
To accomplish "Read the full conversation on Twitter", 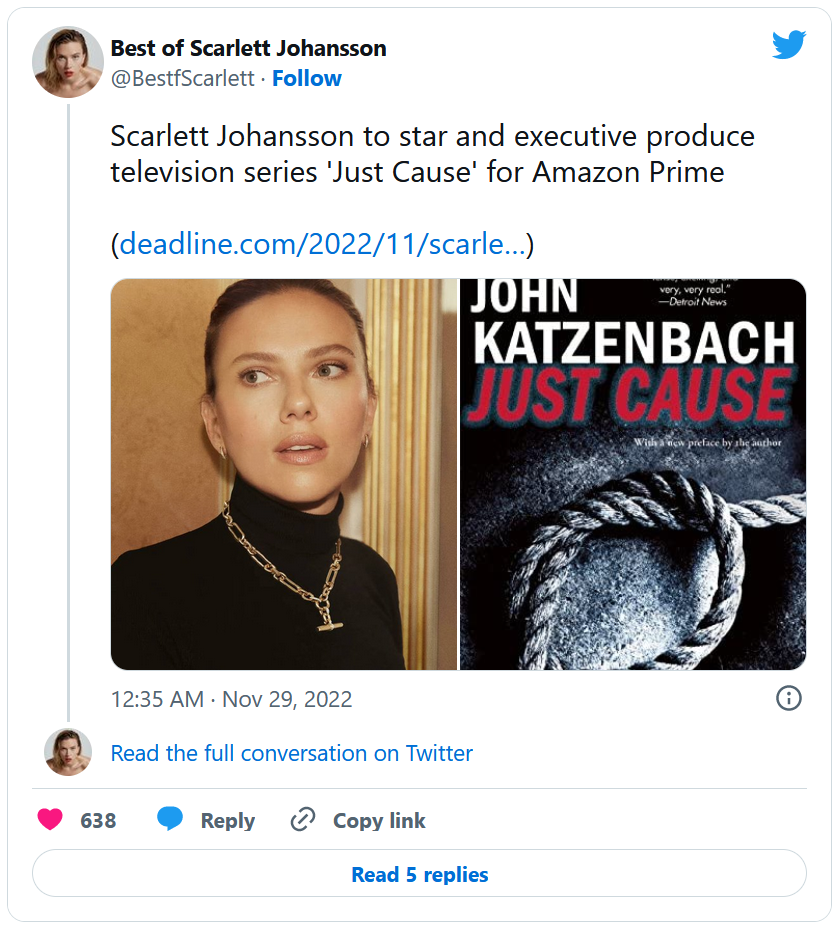I will 291,753.
